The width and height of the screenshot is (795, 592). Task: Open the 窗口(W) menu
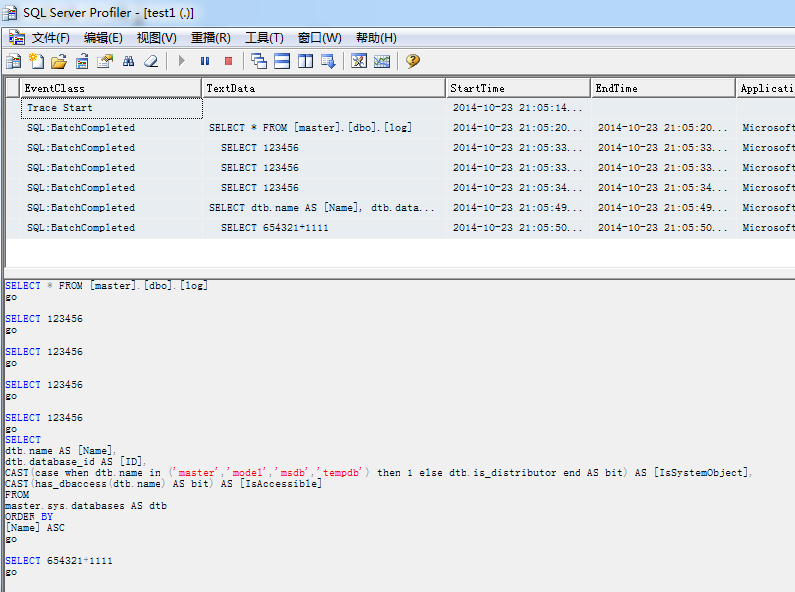click(x=319, y=38)
